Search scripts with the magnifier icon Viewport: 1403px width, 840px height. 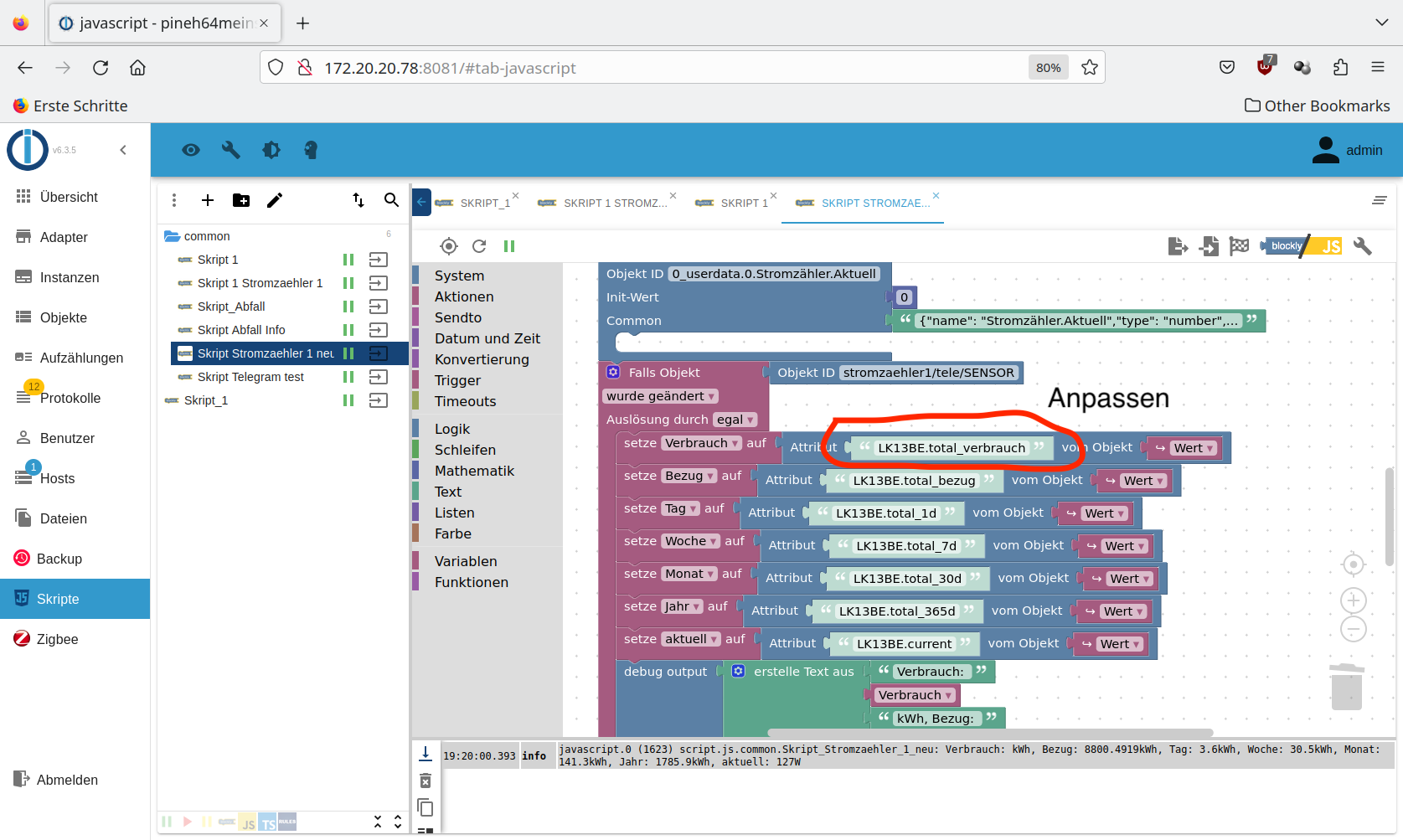391,200
